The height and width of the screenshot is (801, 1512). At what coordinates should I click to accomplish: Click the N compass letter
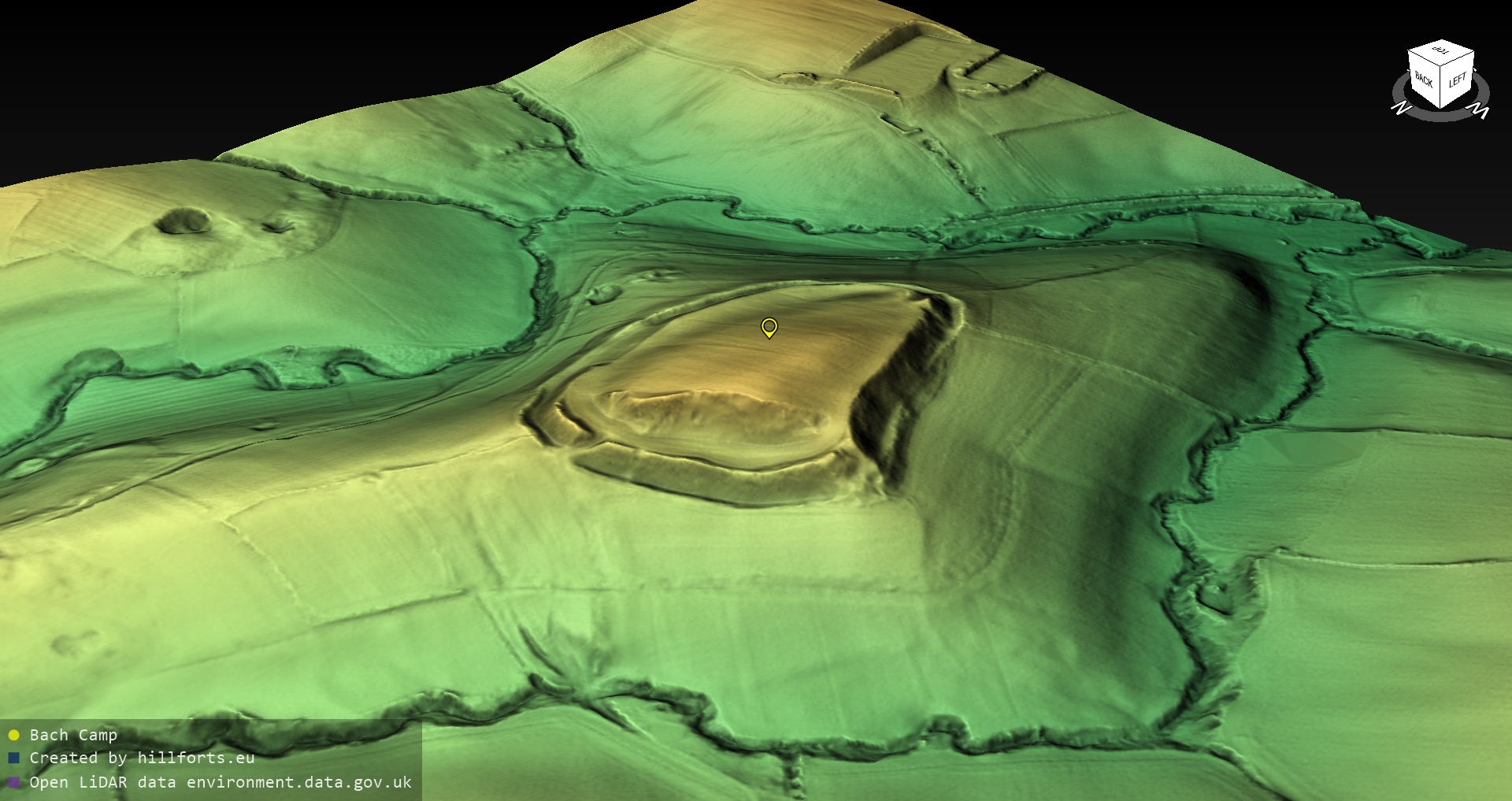tap(1400, 108)
